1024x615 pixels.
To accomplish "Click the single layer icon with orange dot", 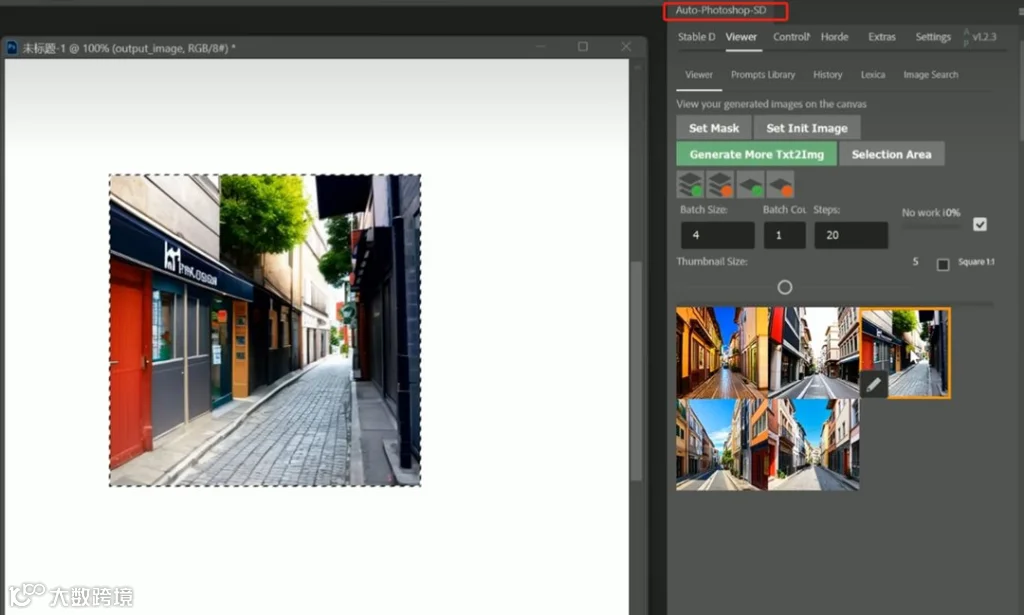I will click(780, 184).
